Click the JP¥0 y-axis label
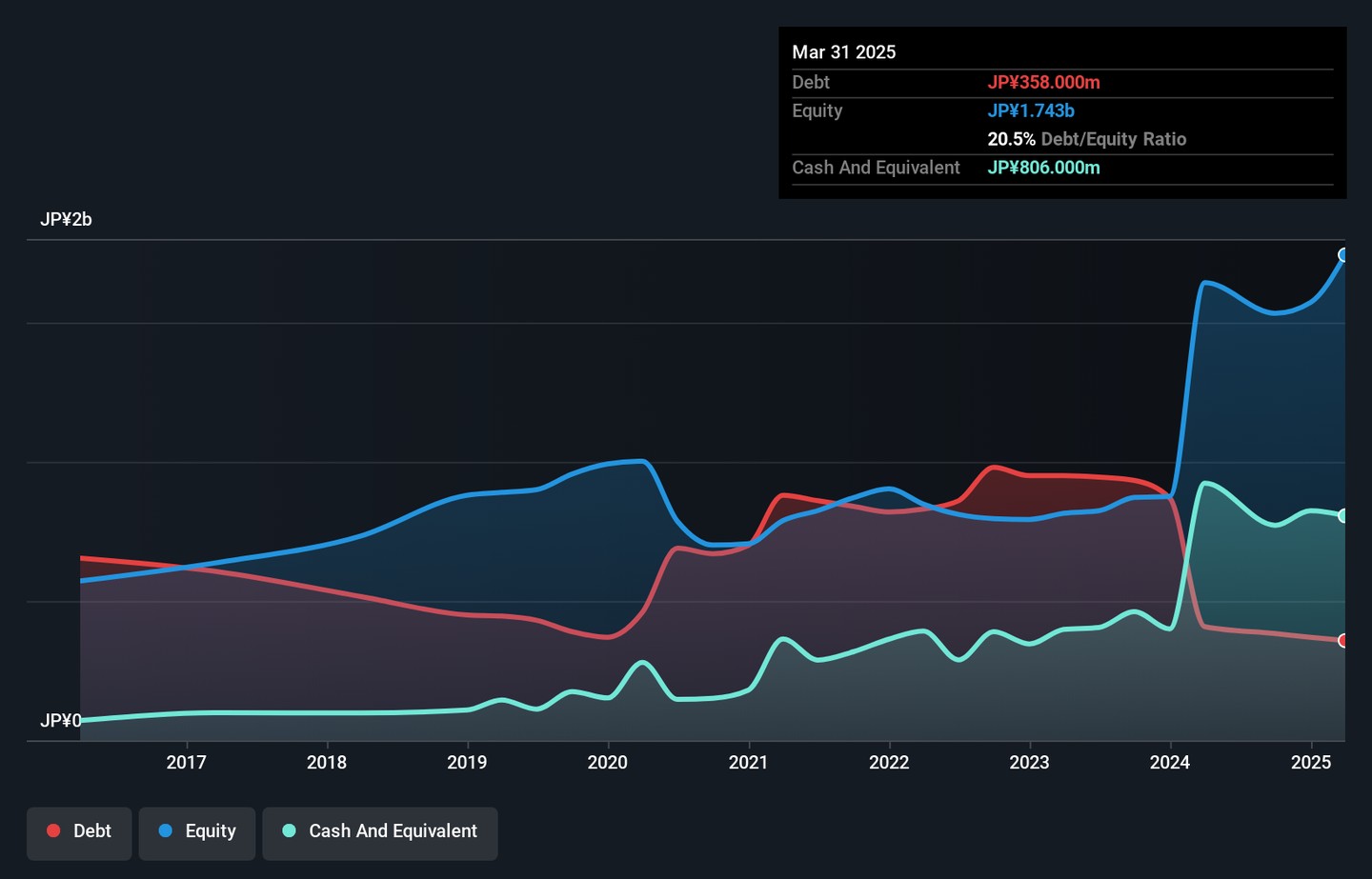The width and height of the screenshot is (1372, 879). [60, 721]
